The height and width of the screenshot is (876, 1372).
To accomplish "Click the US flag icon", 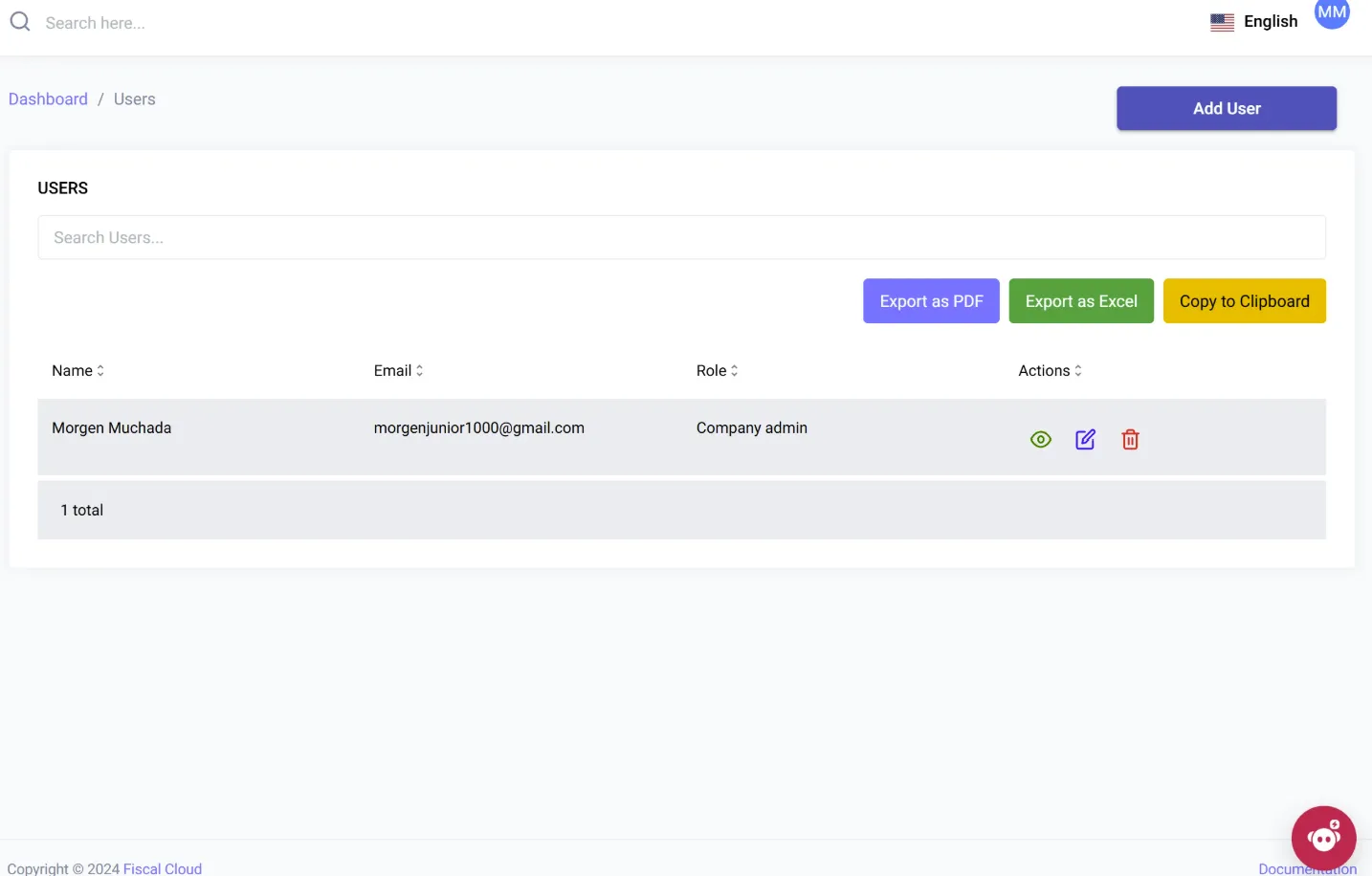I will pos(1222,22).
